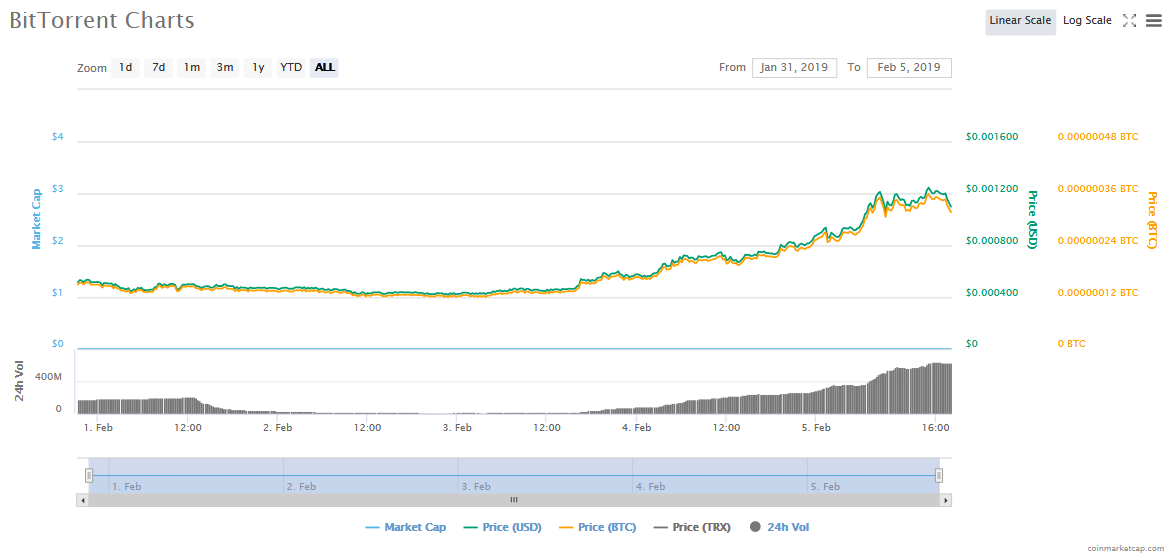Select ALL zoom range
The image size is (1173, 555).
[x=324, y=68]
